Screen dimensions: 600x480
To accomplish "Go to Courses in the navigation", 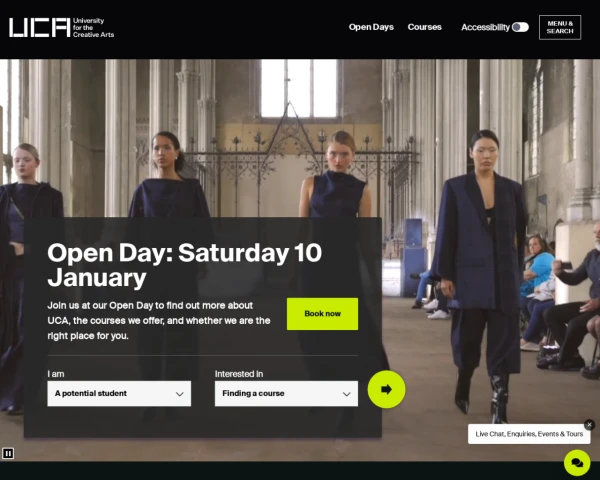I will pos(424,27).
